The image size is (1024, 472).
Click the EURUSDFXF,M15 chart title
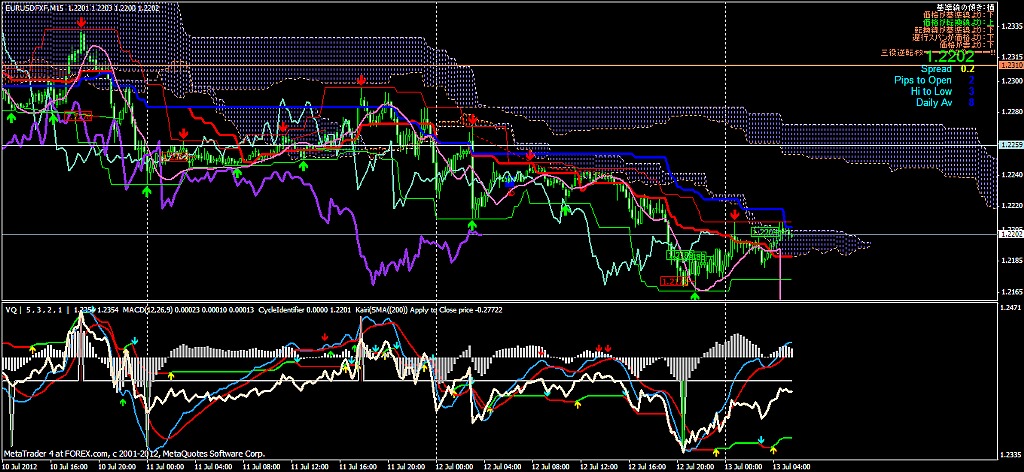pos(40,6)
